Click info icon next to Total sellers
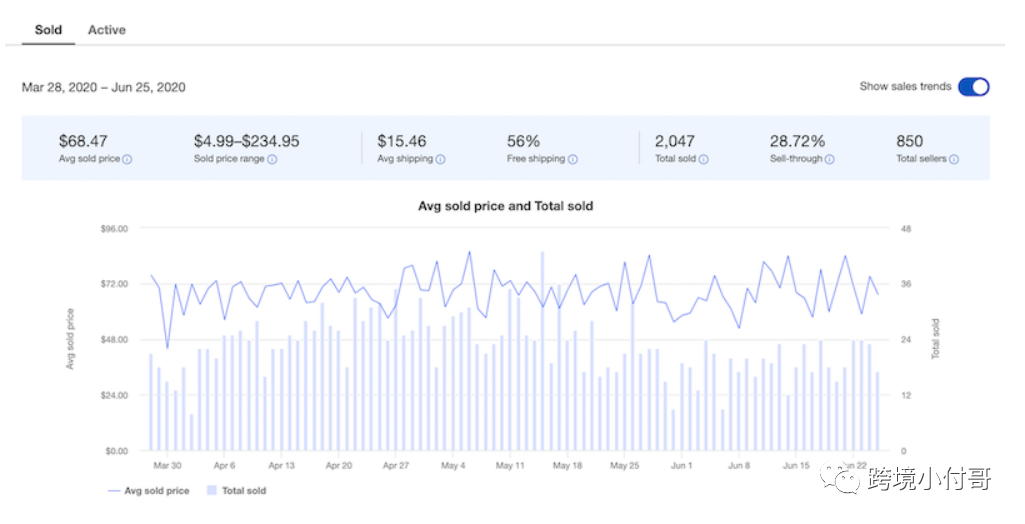Screen dimensions: 1025x524 point(954,159)
